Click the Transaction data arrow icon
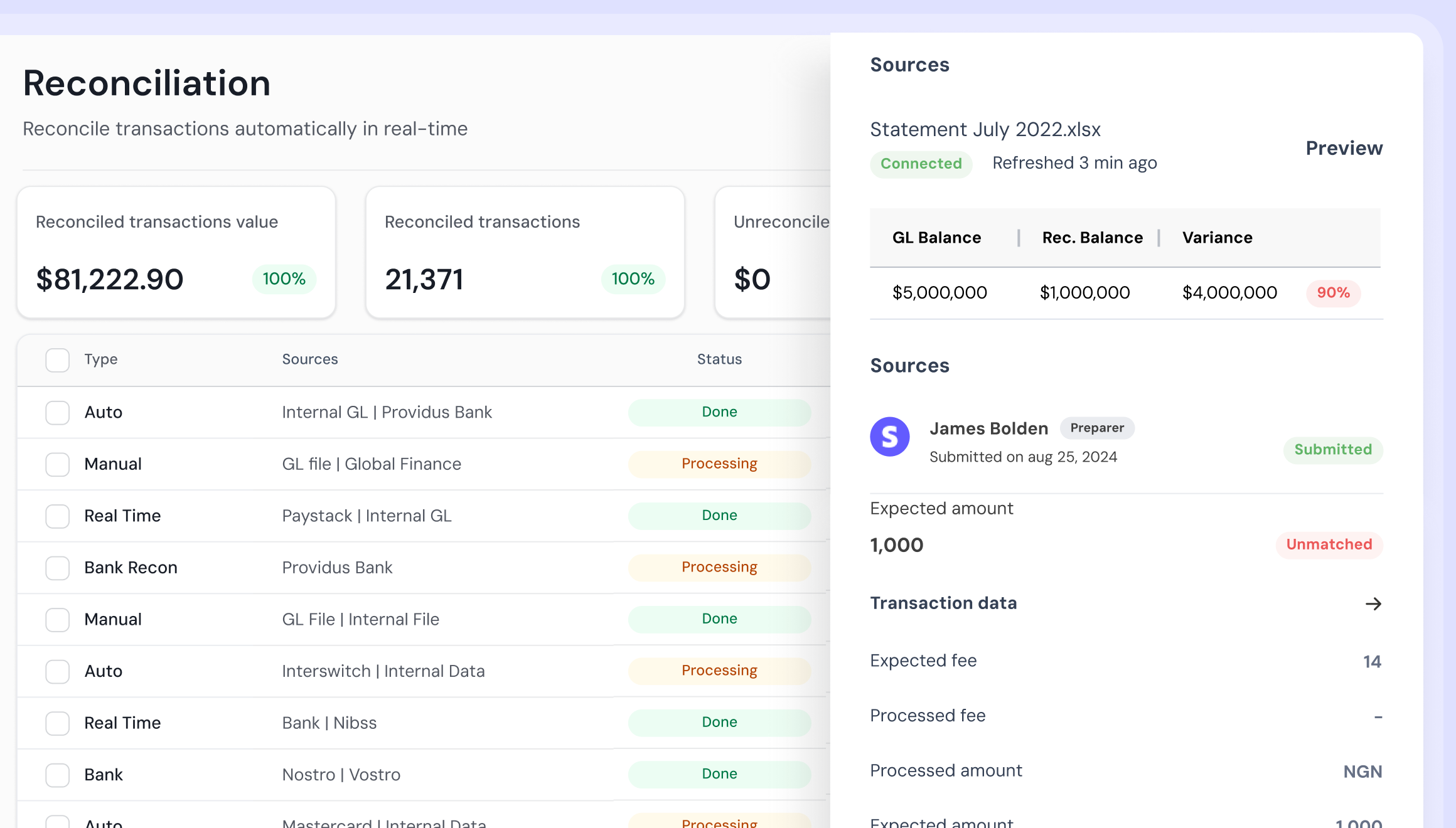 1373,603
